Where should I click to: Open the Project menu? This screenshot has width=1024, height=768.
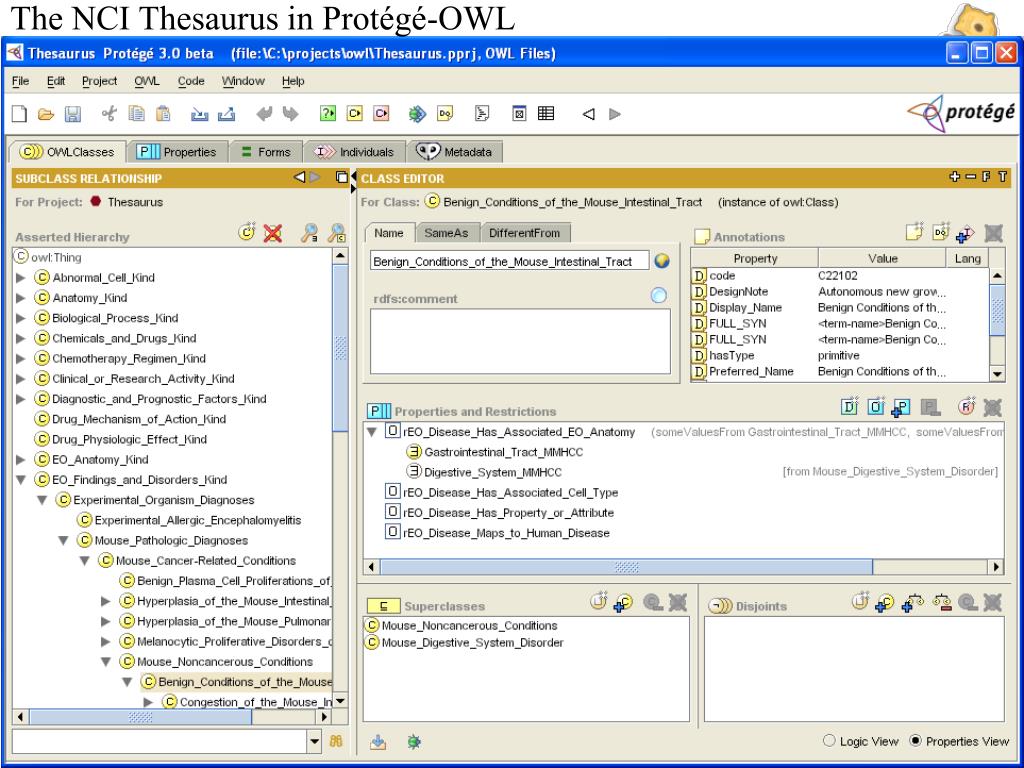pyautogui.click(x=99, y=81)
